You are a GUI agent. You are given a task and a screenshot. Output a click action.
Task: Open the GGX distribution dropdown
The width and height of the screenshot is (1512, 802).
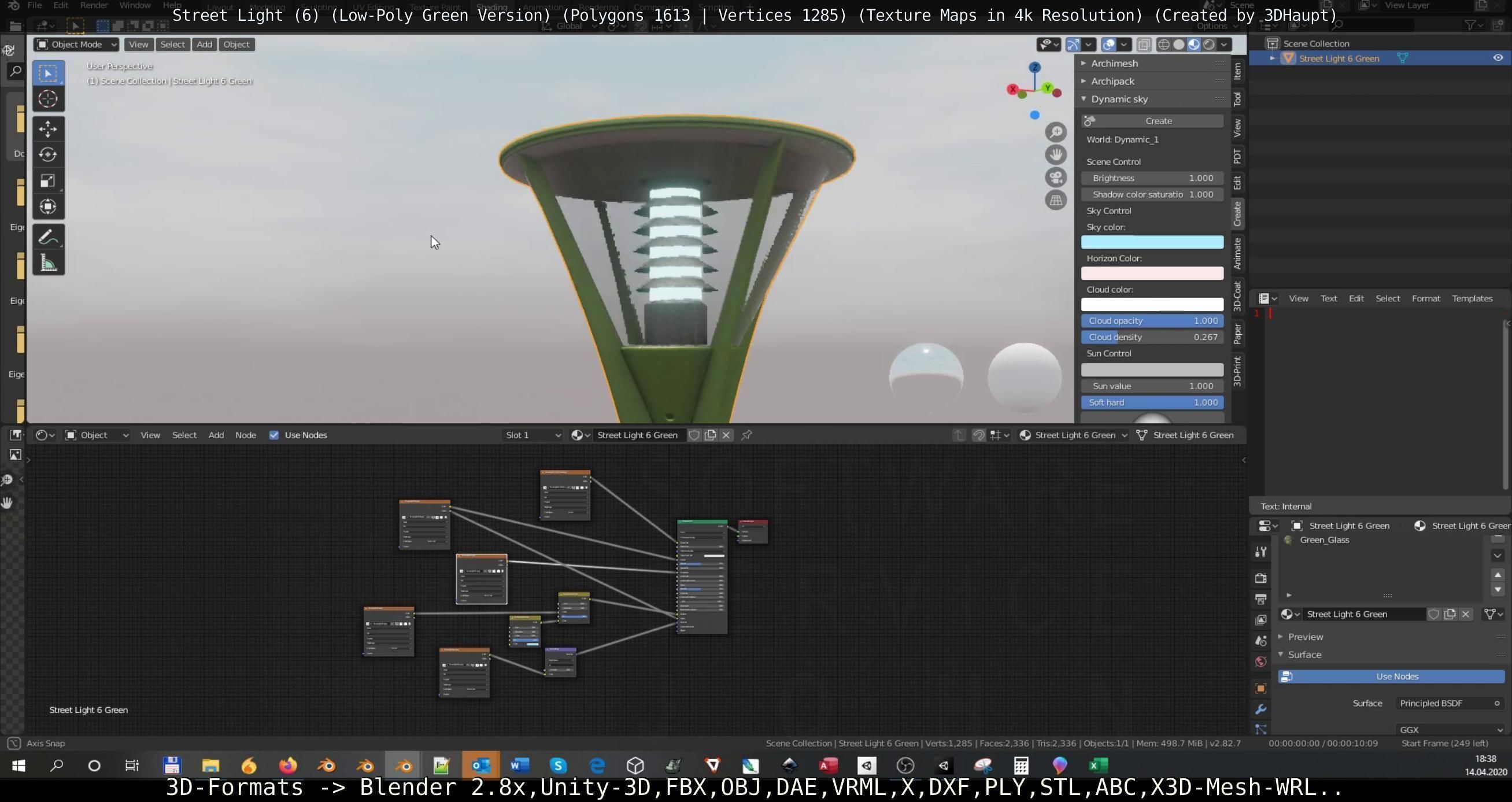tap(1449, 730)
